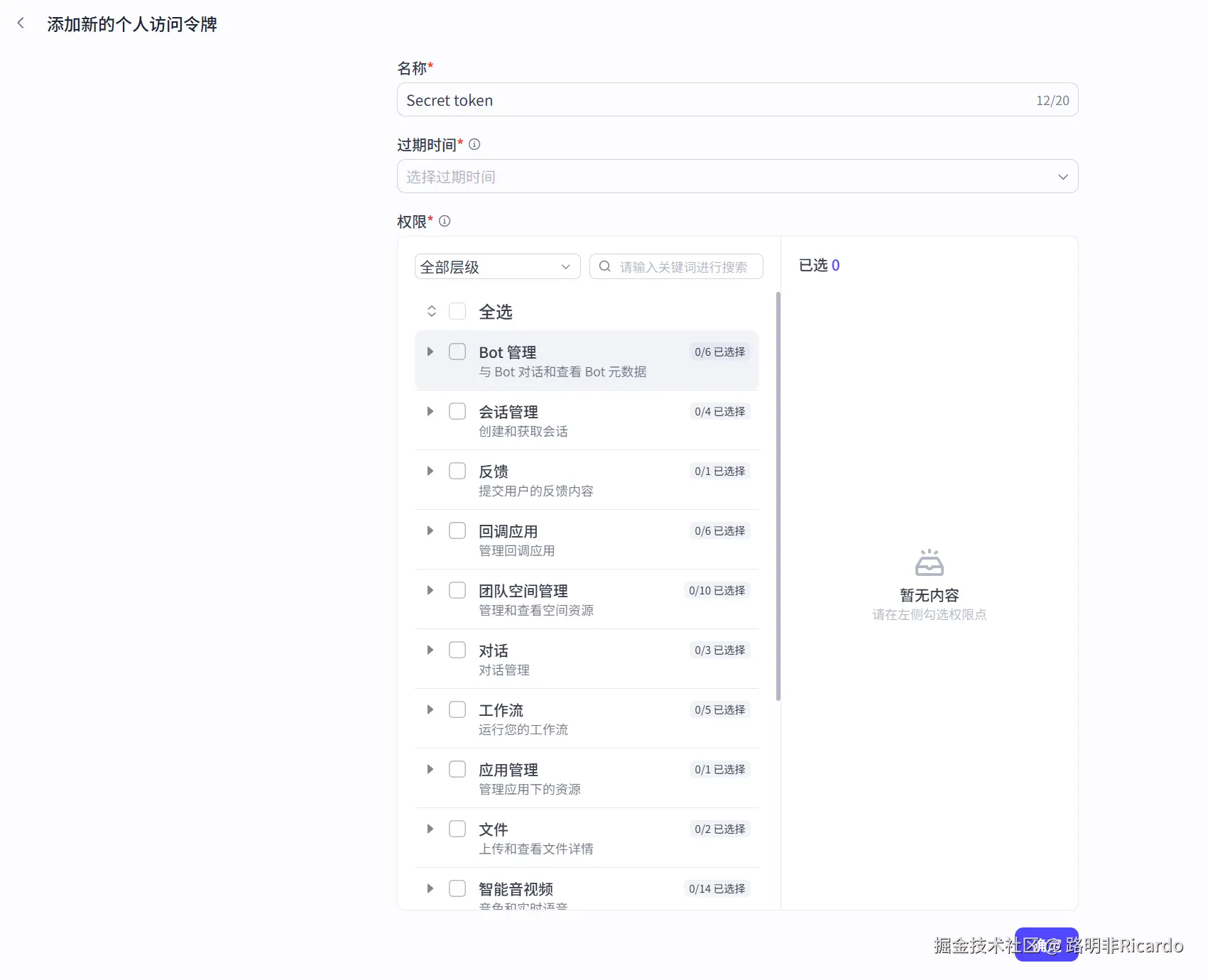Click info icon next to 权限

pos(445,221)
